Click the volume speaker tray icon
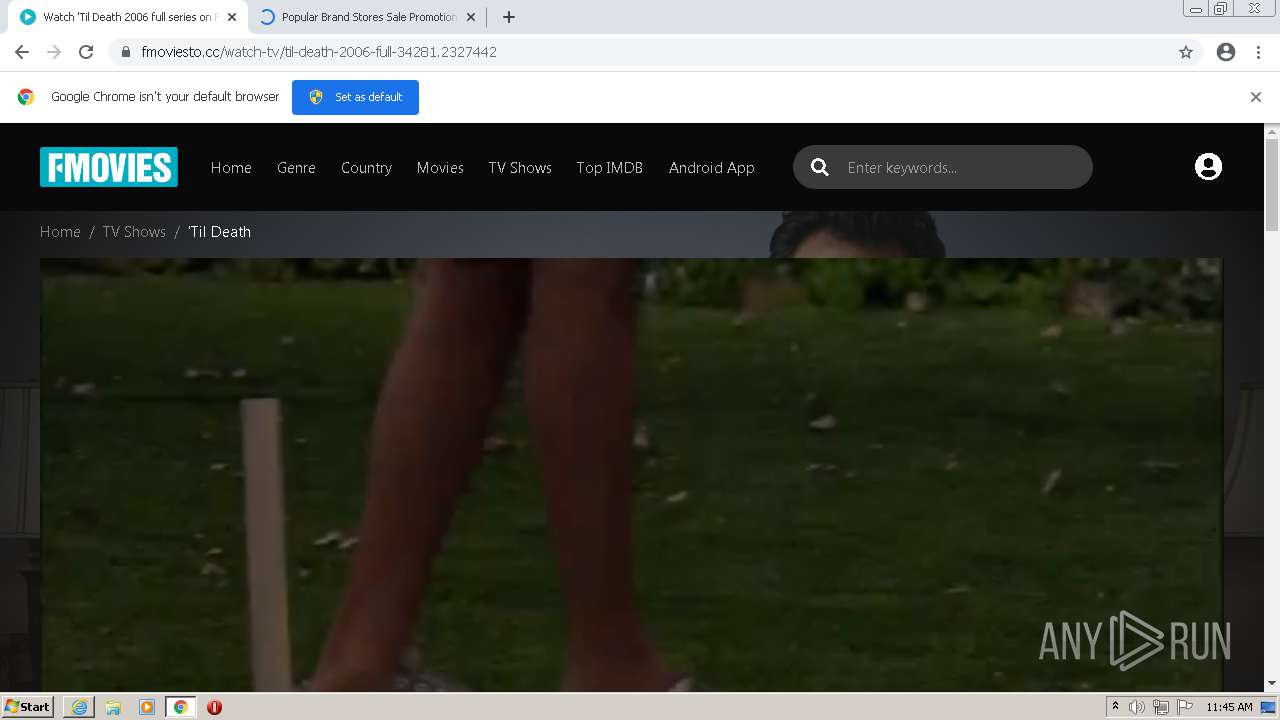 (x=1137, y=707)
